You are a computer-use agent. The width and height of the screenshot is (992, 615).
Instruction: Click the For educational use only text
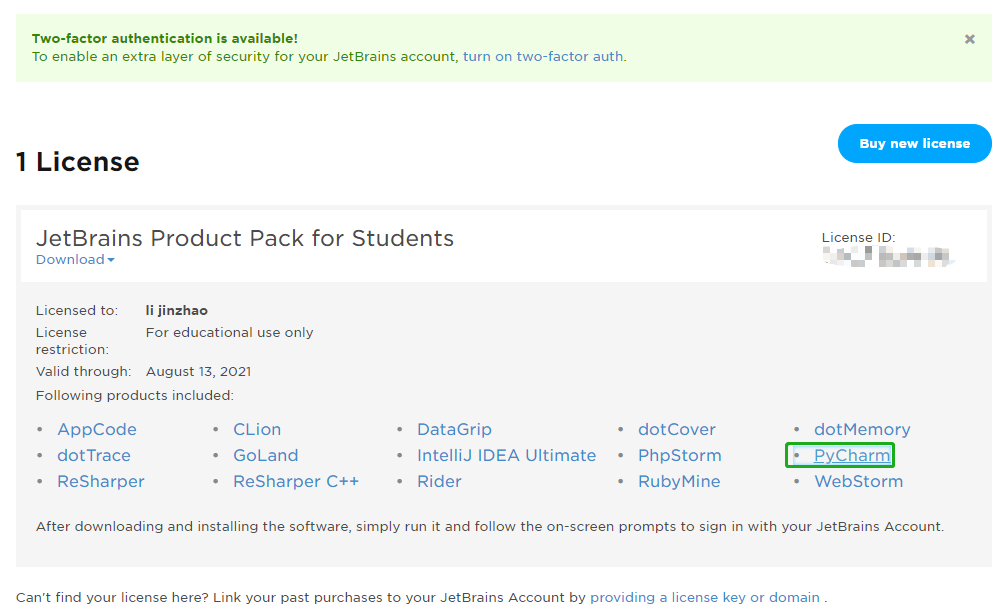coord(229,332)
